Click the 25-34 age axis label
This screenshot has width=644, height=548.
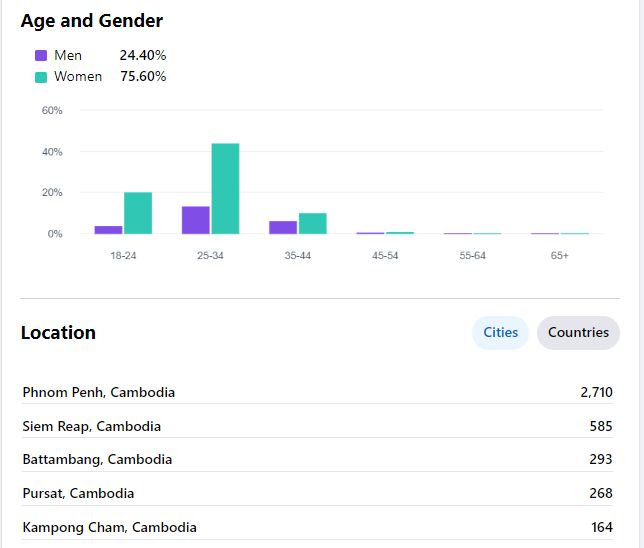[210, 256]
